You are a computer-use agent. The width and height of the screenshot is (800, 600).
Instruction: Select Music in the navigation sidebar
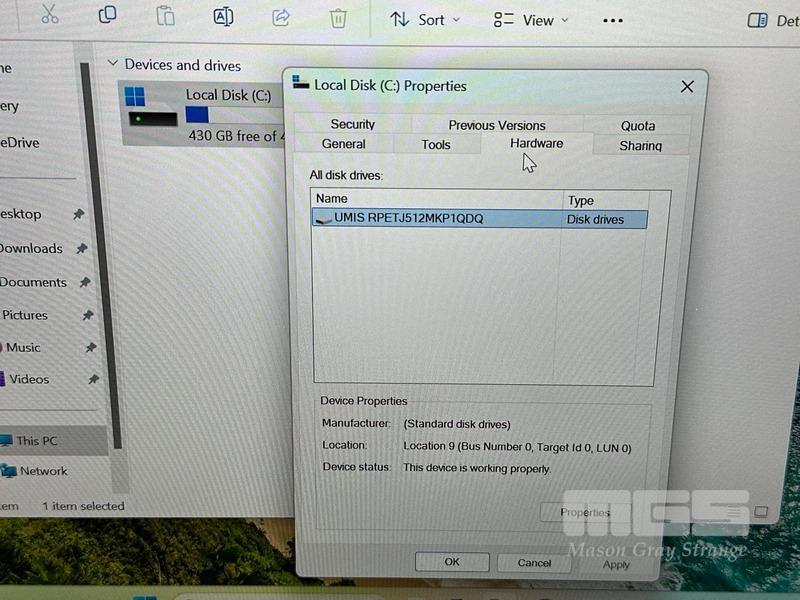coord(24,347)
